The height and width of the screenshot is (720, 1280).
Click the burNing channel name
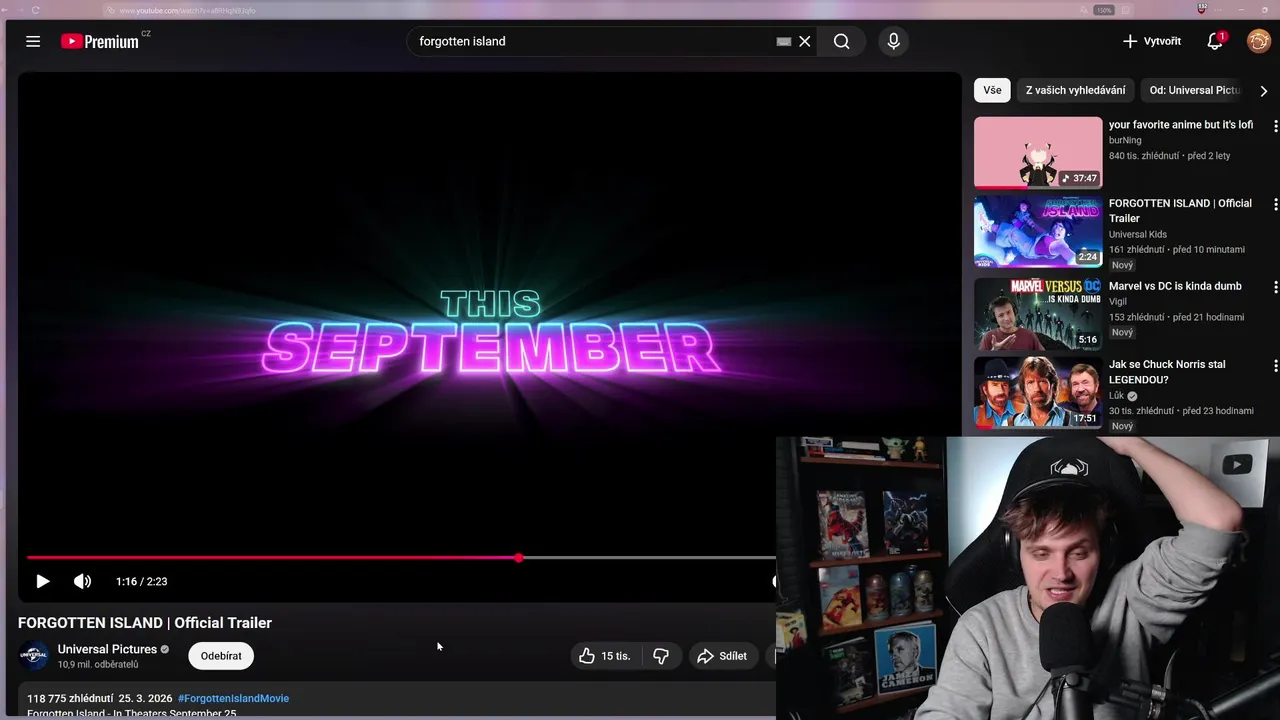[1125, 141]
